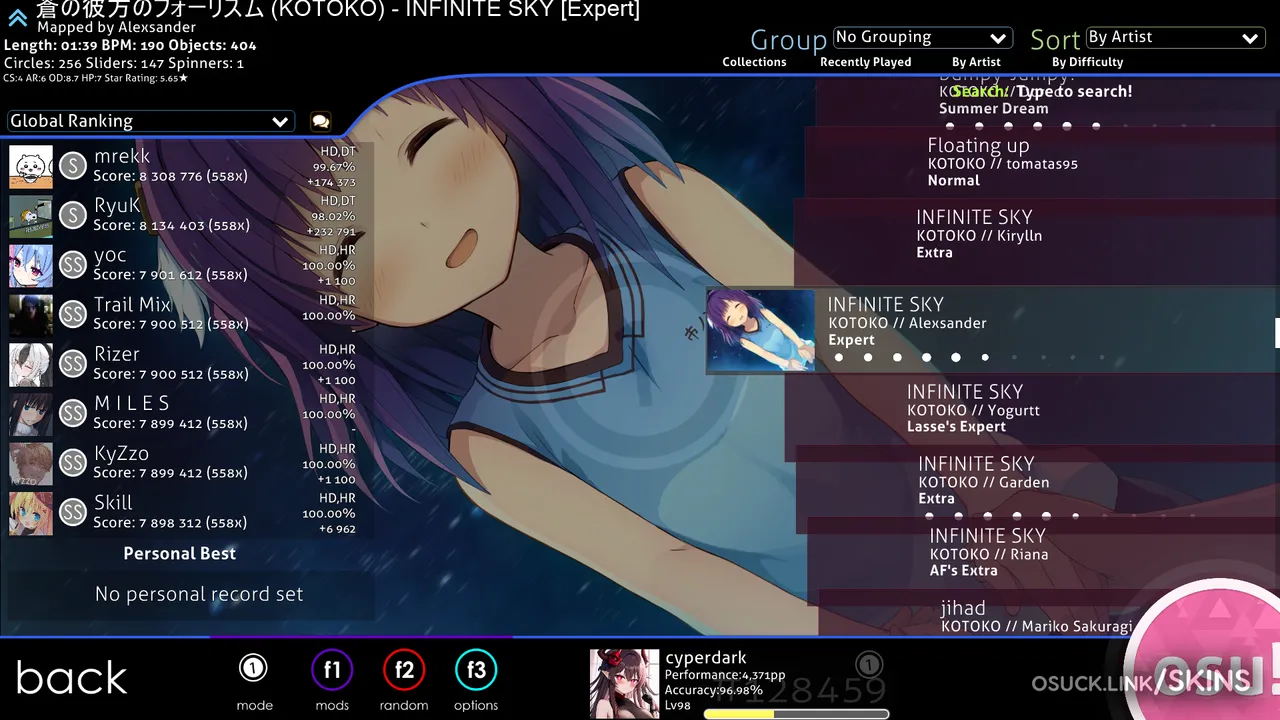Click yoc's score 7 901 612 entry
Image resolution: width=1280 pixels, height=720 pixels.
(190, 265)
